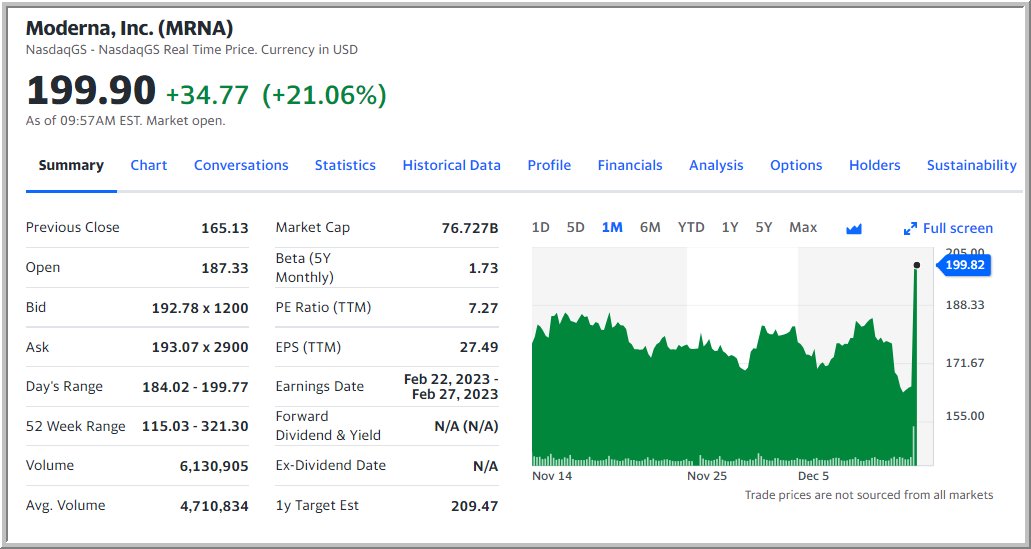Click PE Ratio value 7.27
The height and width of the screenshot is (549, 1031).
point(483,308)
